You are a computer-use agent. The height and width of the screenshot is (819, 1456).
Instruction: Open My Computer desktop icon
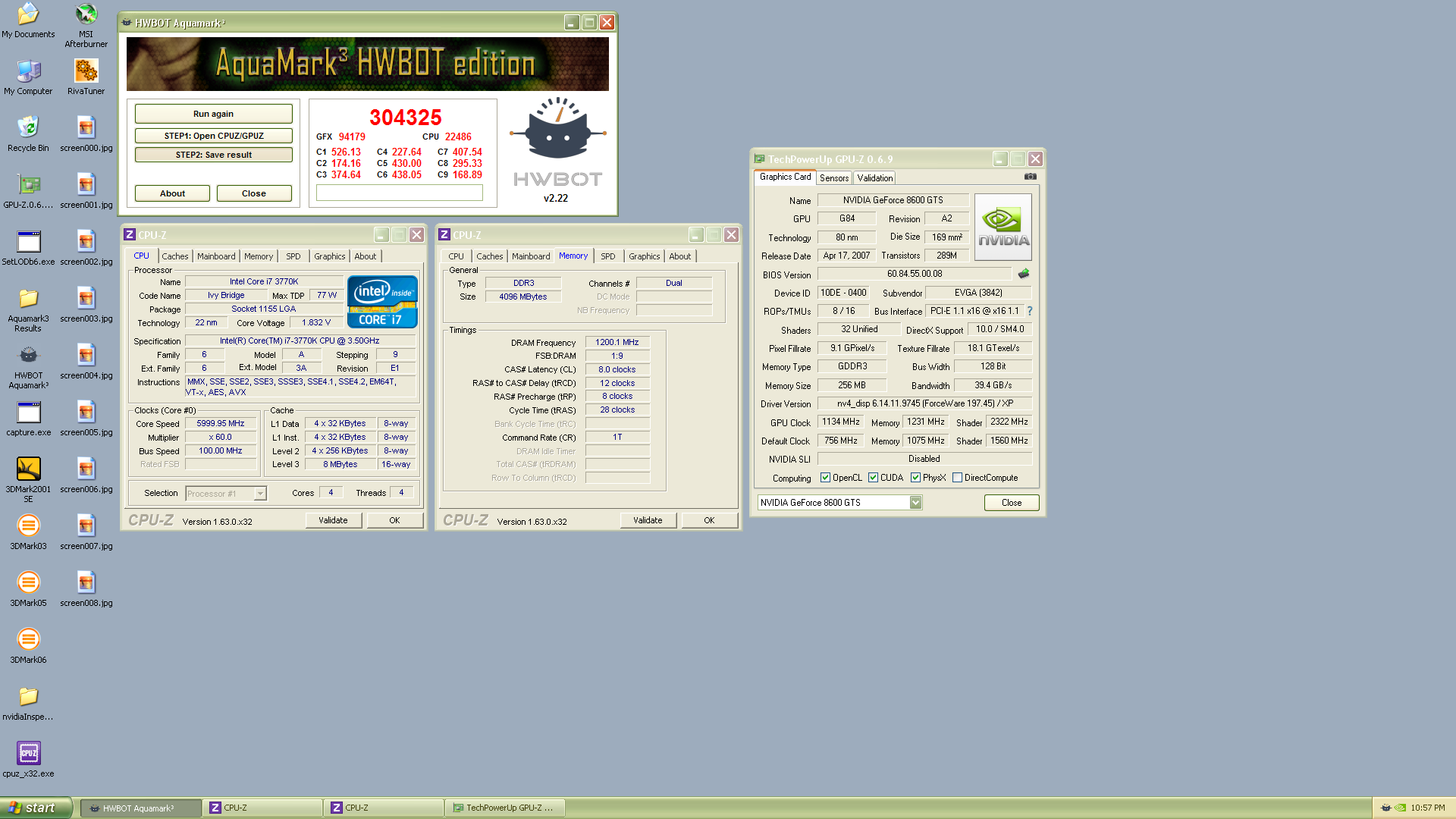pyautogui.click(x=28, y=77)
